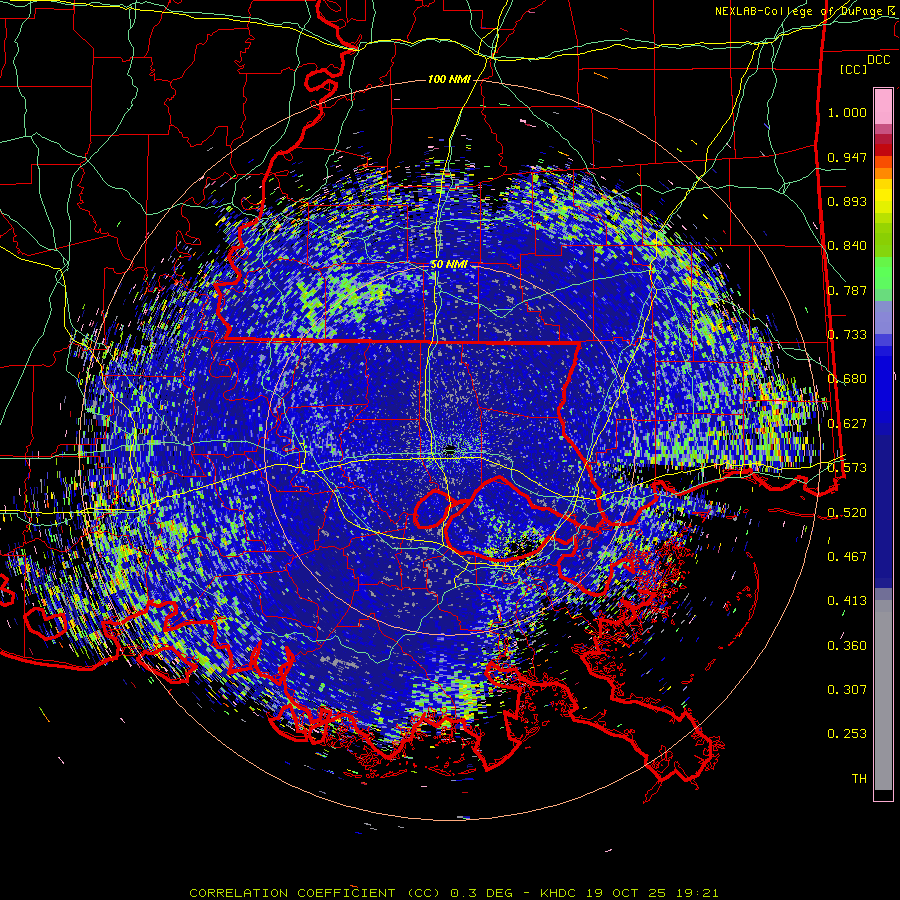Click the [CC] label above the color scale
Image resolution: width=900 pixels, height=900 pixels.
[853, 69]
